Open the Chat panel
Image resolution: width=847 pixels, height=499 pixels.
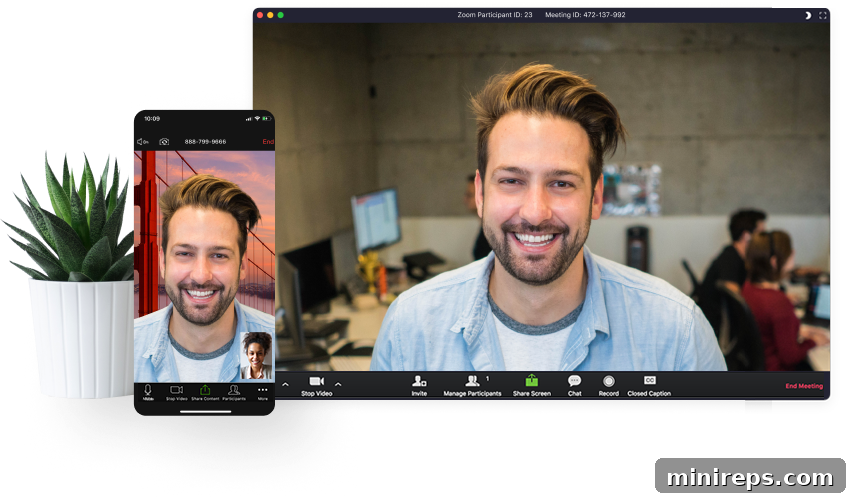pyautogui.click(x=574, y=386)
